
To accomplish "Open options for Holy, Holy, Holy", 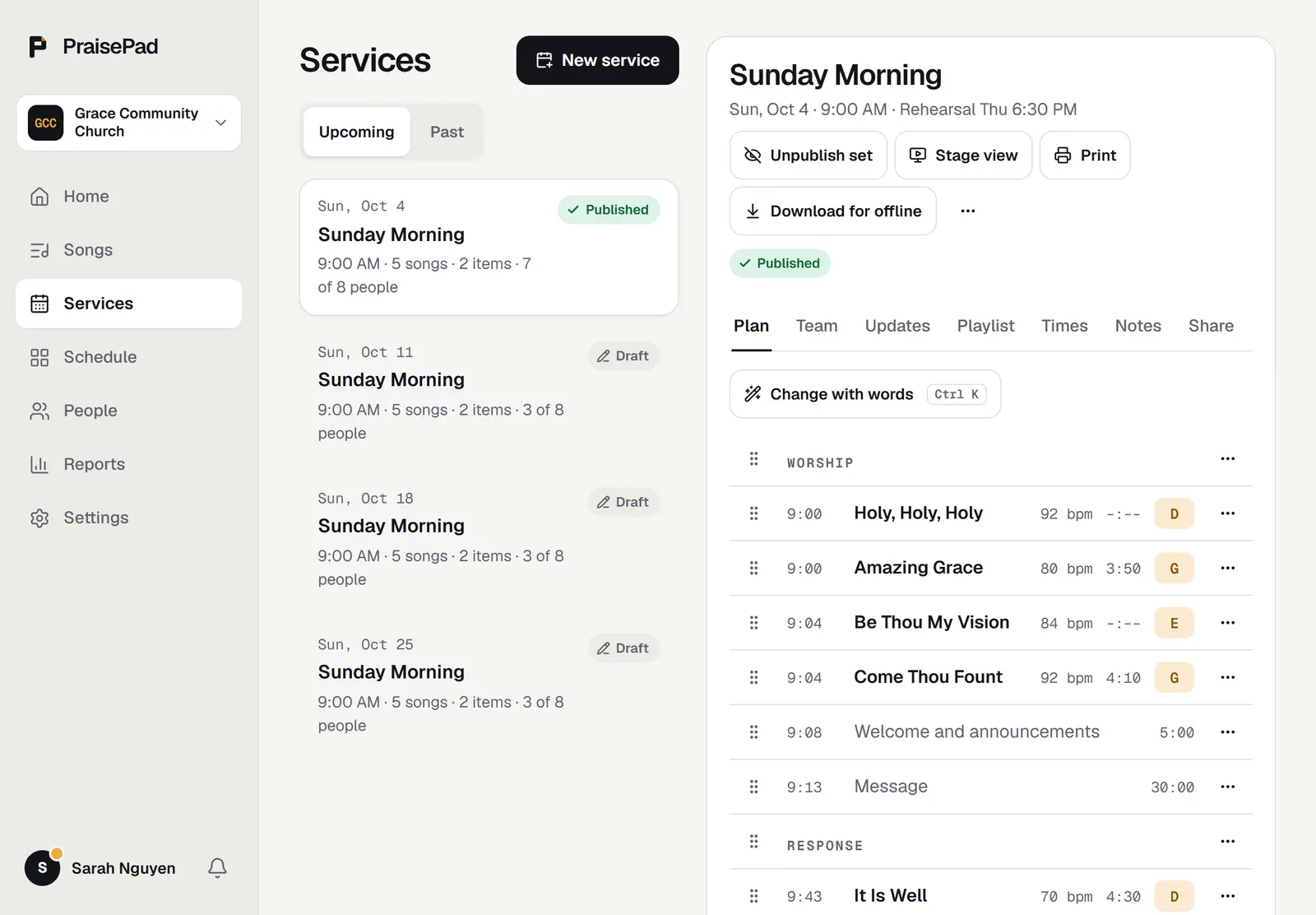I will pyautogui.click(x=1228, y=513).
